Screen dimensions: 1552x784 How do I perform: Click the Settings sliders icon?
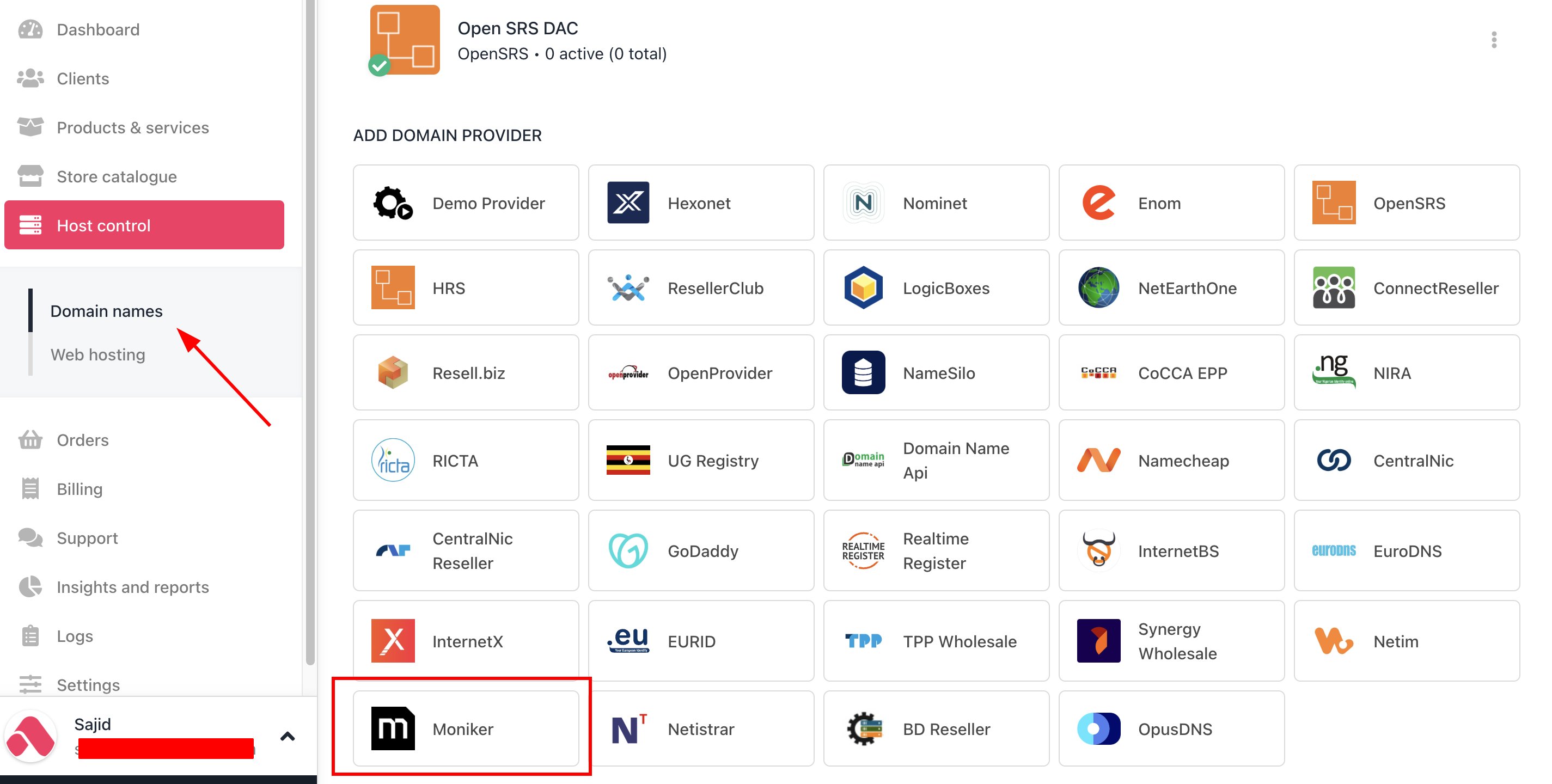coord(30,684)
